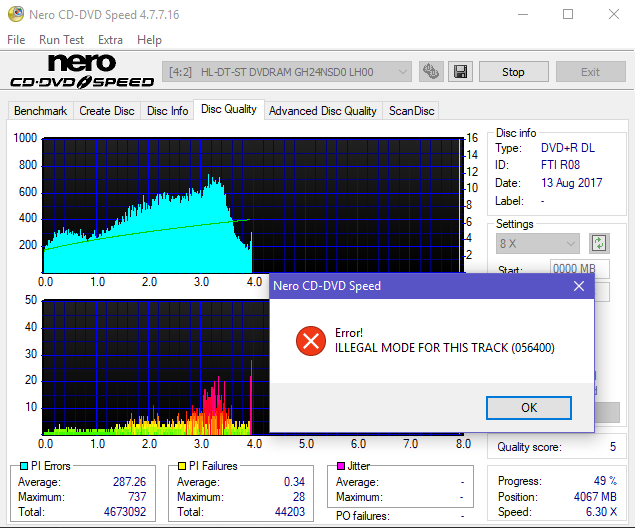Click PI Failures total 44203

pyautogui.click(x=290, y=512)
